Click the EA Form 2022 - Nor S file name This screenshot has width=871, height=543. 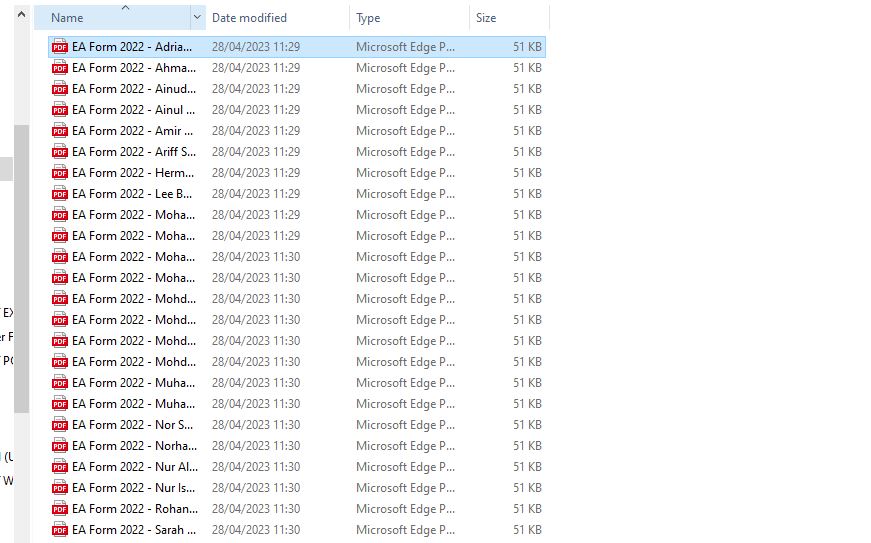coord(134,425)
